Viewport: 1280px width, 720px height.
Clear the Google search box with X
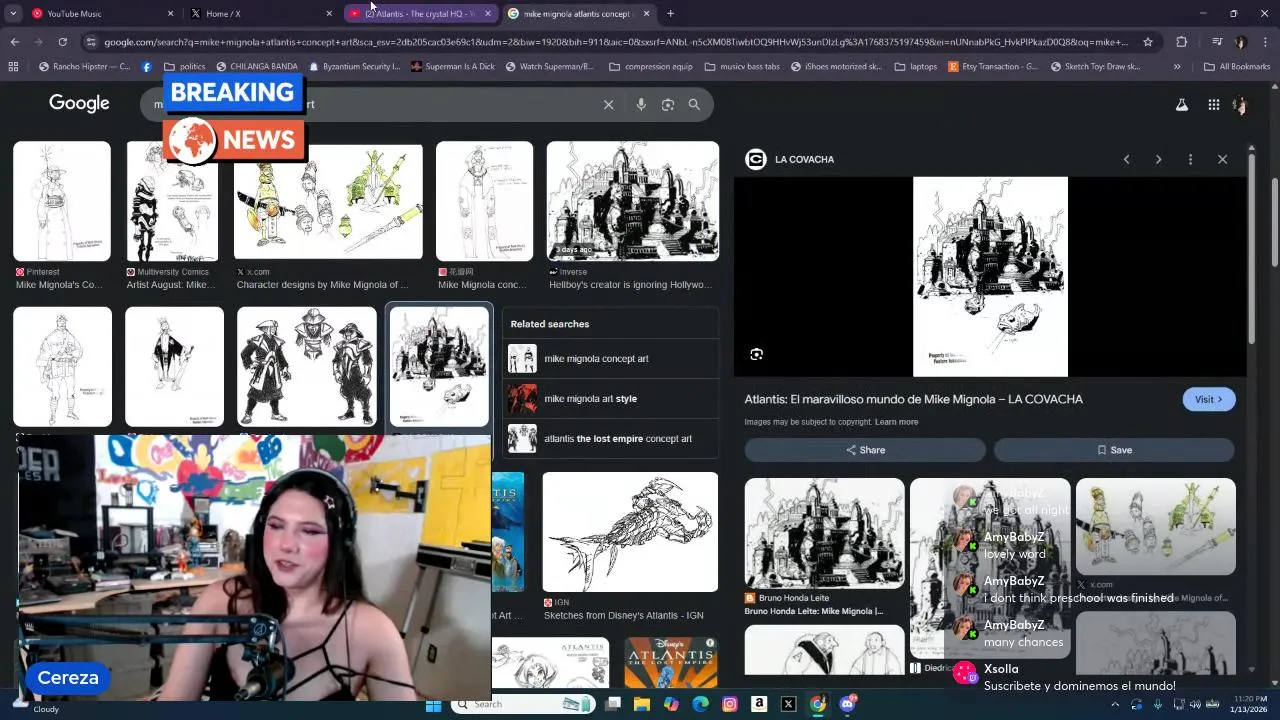coord(608,104)
